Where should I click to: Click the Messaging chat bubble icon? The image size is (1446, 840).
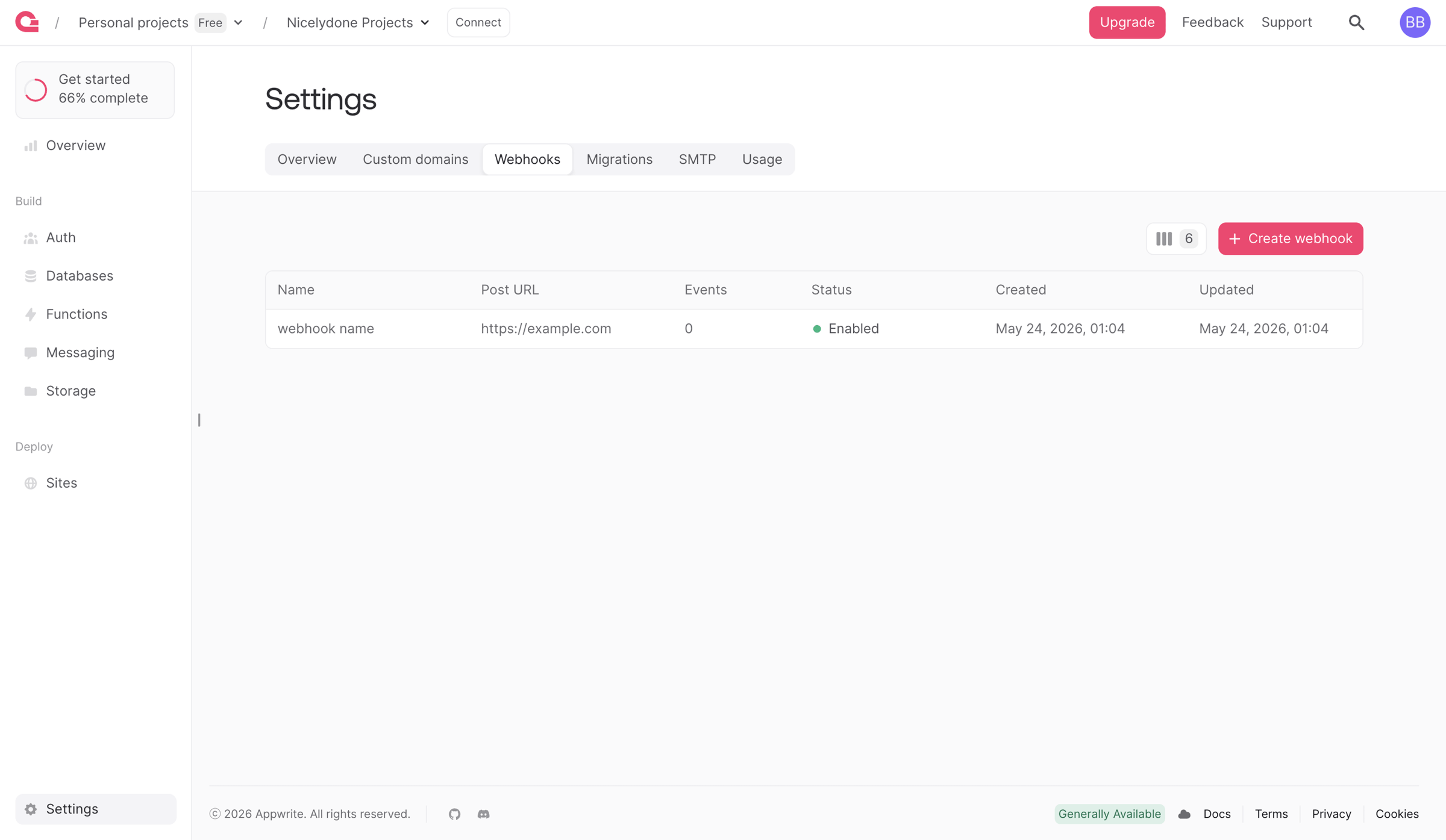pyautogui.click(x=31, y=353)
